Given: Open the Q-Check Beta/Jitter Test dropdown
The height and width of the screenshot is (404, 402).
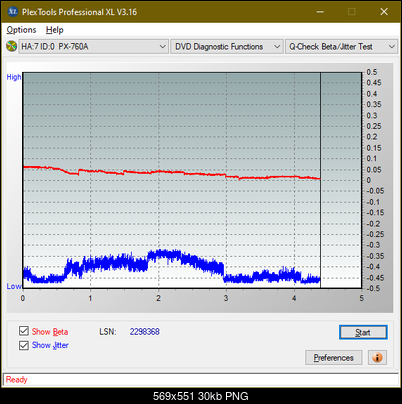Looking at the screenshot, I should 341,47.
